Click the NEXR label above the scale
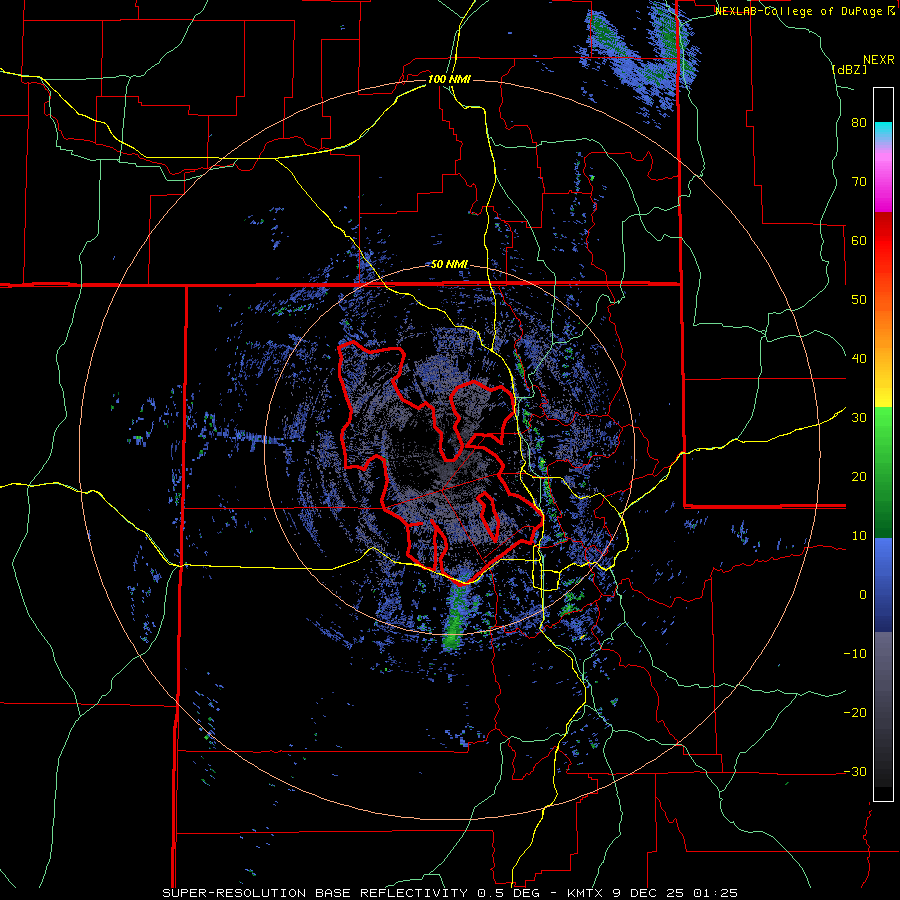Viewport: 900px width, 900px height. [879, 60]
